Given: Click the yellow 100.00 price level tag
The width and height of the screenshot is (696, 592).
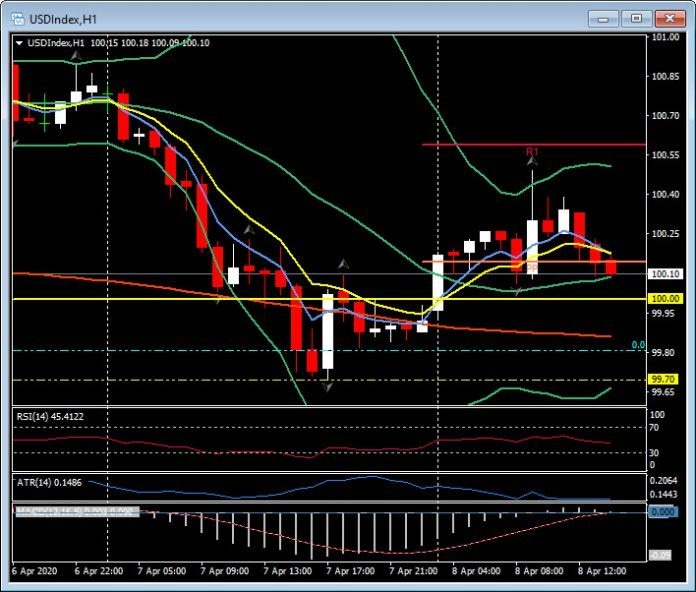Looking at the screenshot, I should tap(665, 299).
